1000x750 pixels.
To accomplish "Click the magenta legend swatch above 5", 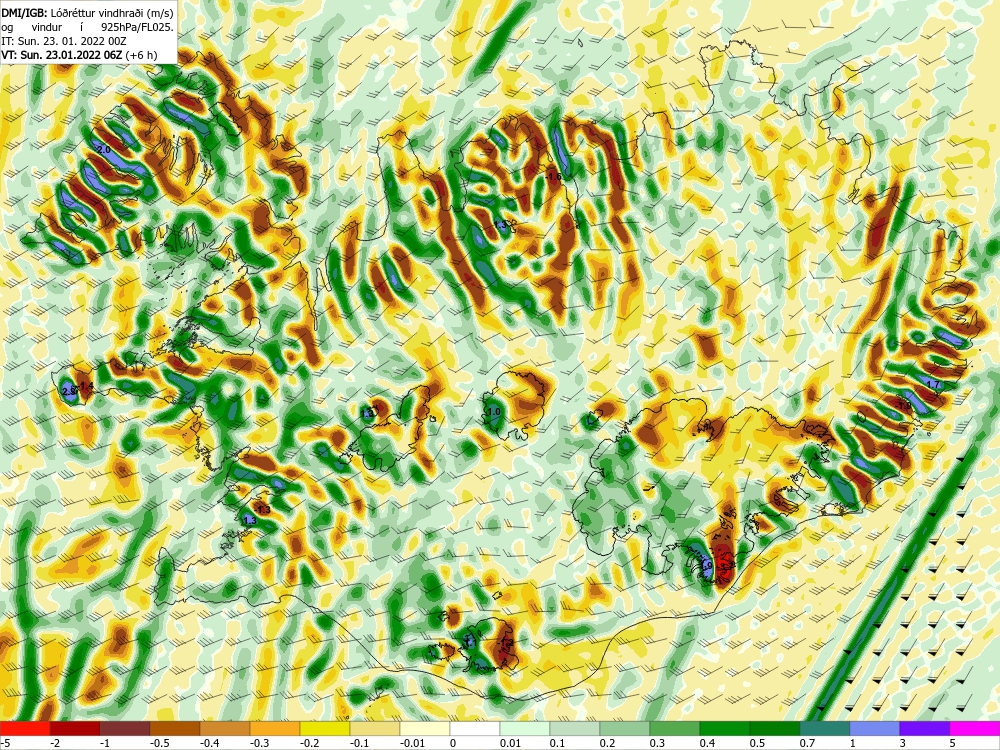I will tap(975, 728).
